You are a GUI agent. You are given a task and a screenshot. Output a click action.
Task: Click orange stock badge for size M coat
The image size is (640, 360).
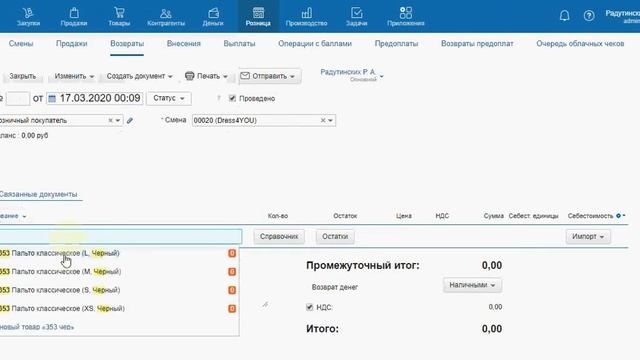coord(232,271)
